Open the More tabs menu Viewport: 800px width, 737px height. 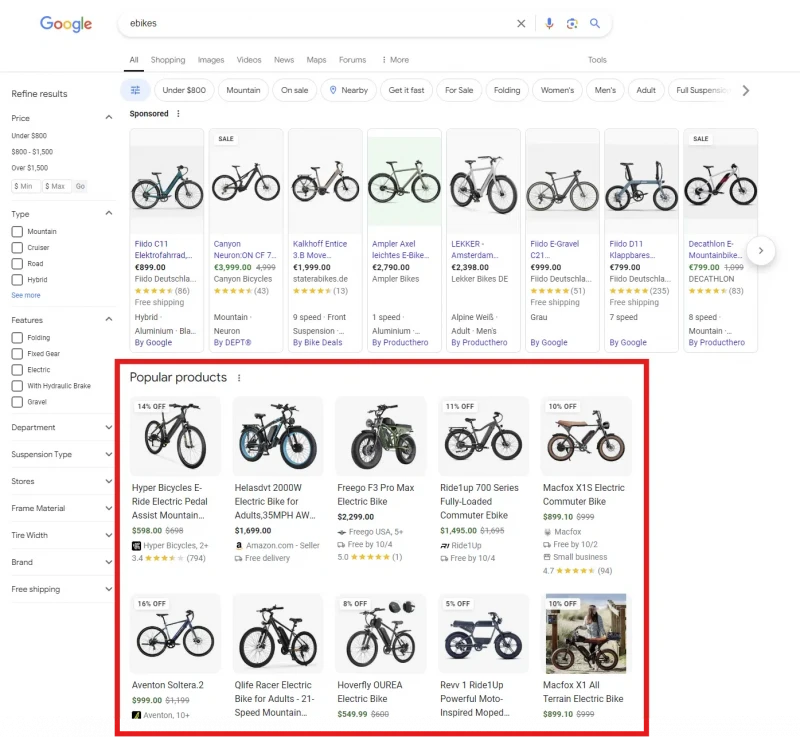coord(395,60)
